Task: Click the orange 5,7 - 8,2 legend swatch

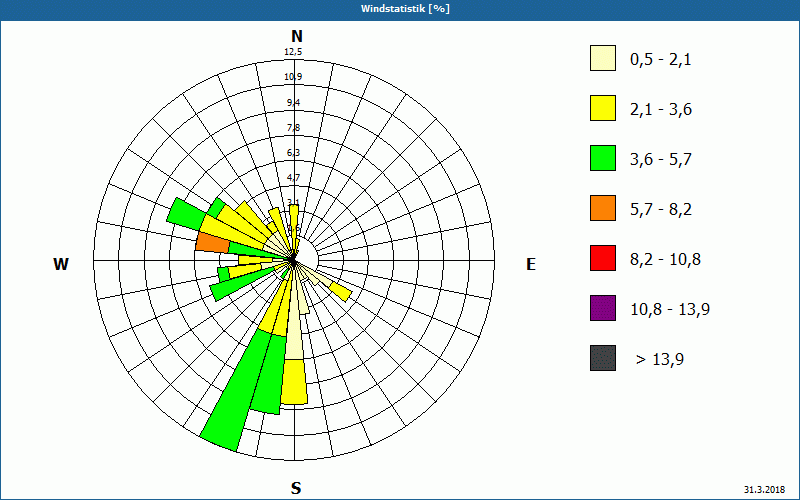Action: (x=603, y=208)
